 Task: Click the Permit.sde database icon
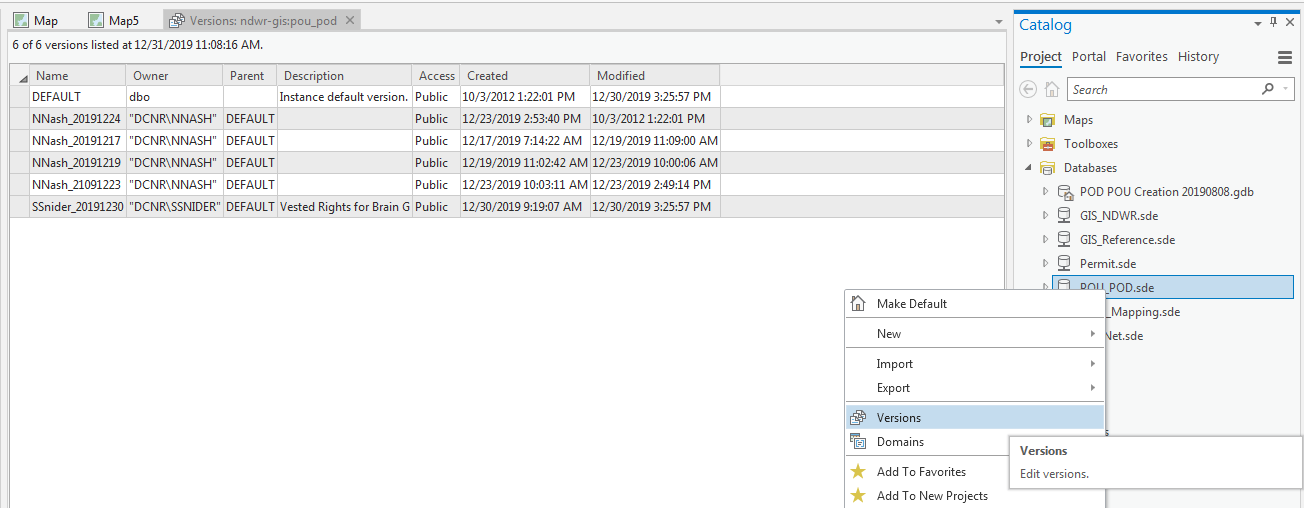[x=1065, y=264]
